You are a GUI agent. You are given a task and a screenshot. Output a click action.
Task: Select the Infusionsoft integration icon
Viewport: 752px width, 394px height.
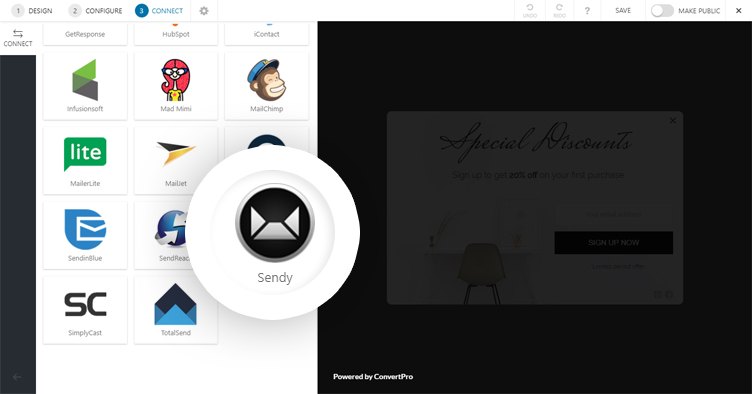(85, 80)
